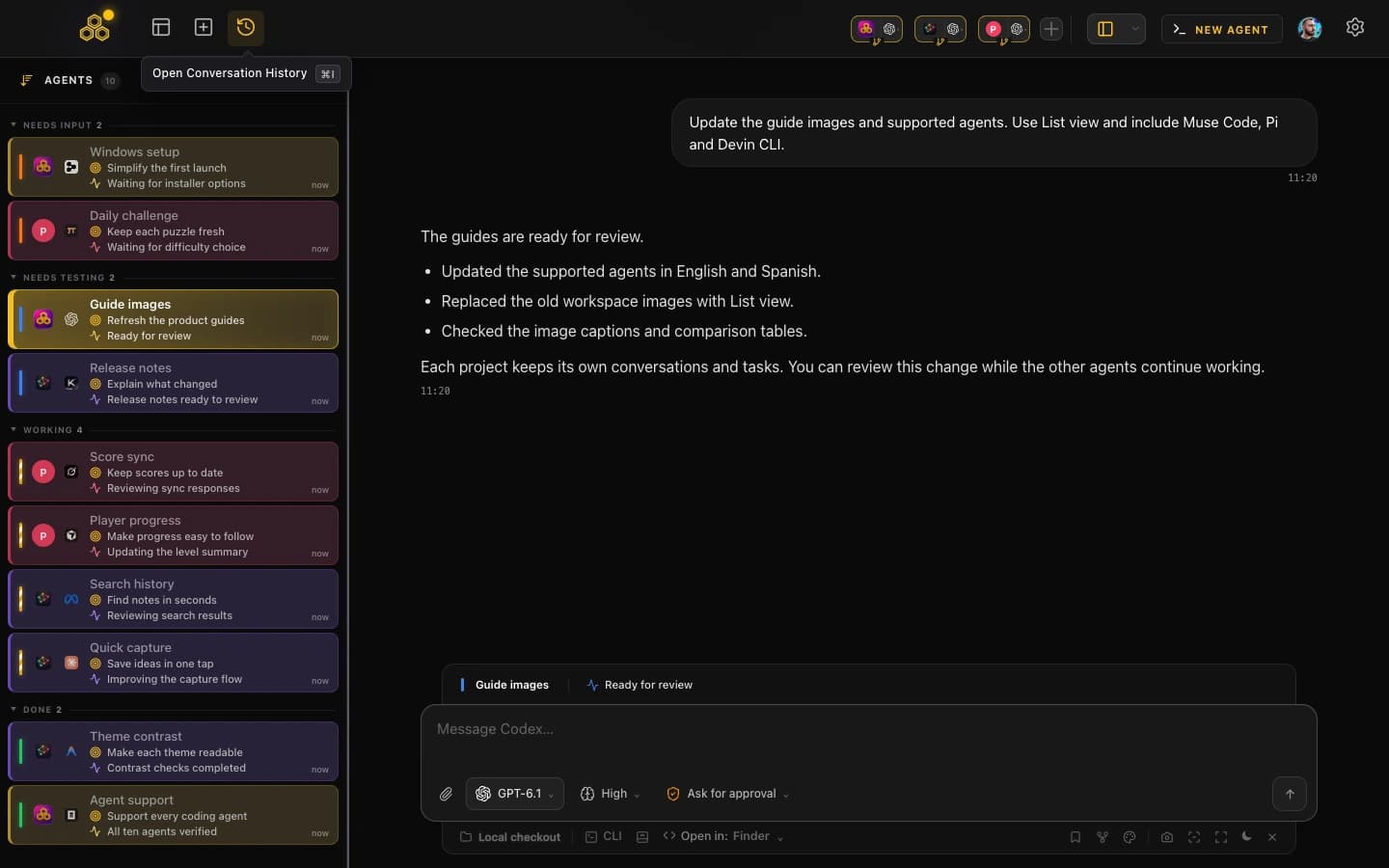Click the sort icon beside AGENTS
This screenshot has width=1389, height=868.
click(26, 80)
